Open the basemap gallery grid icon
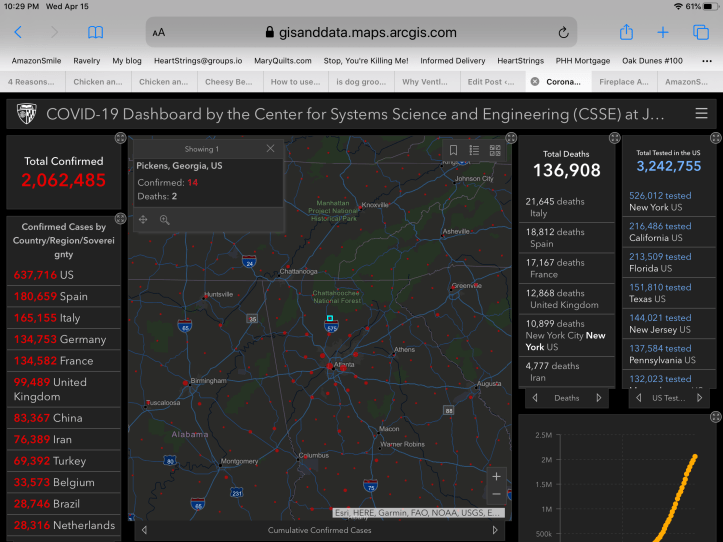The image size is (723, 542). (x=495, y=150)
